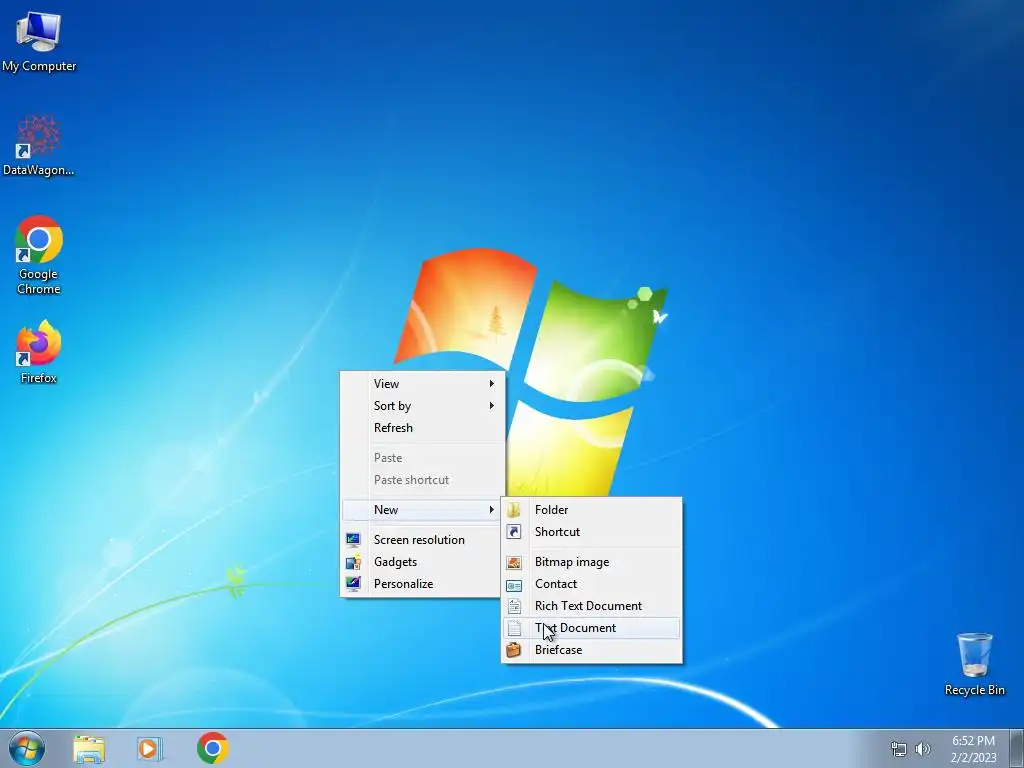The width and height of the screenshot is (1024, 768).
Task: Open the clock showing 6:52 PM
Action: click(x=973, y=749)
